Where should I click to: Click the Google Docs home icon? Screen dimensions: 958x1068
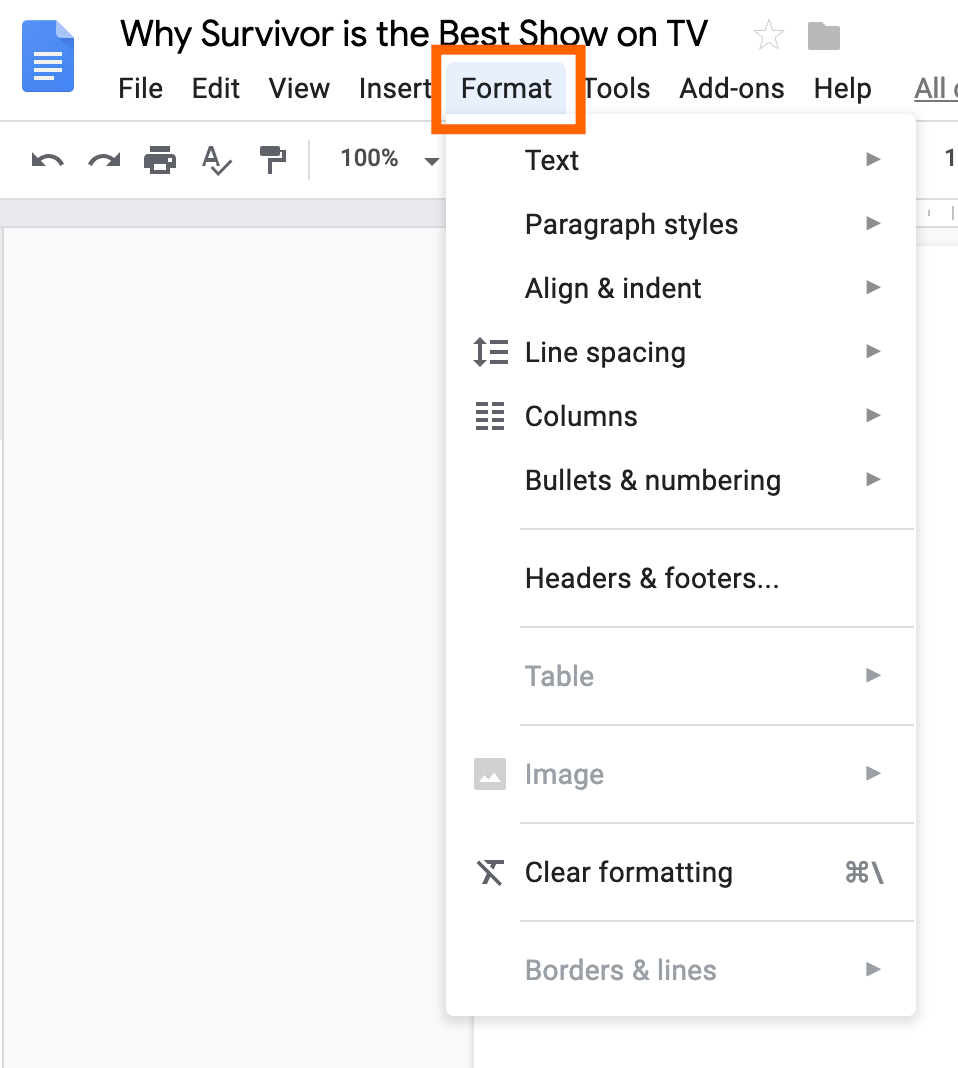pos(48,56)
